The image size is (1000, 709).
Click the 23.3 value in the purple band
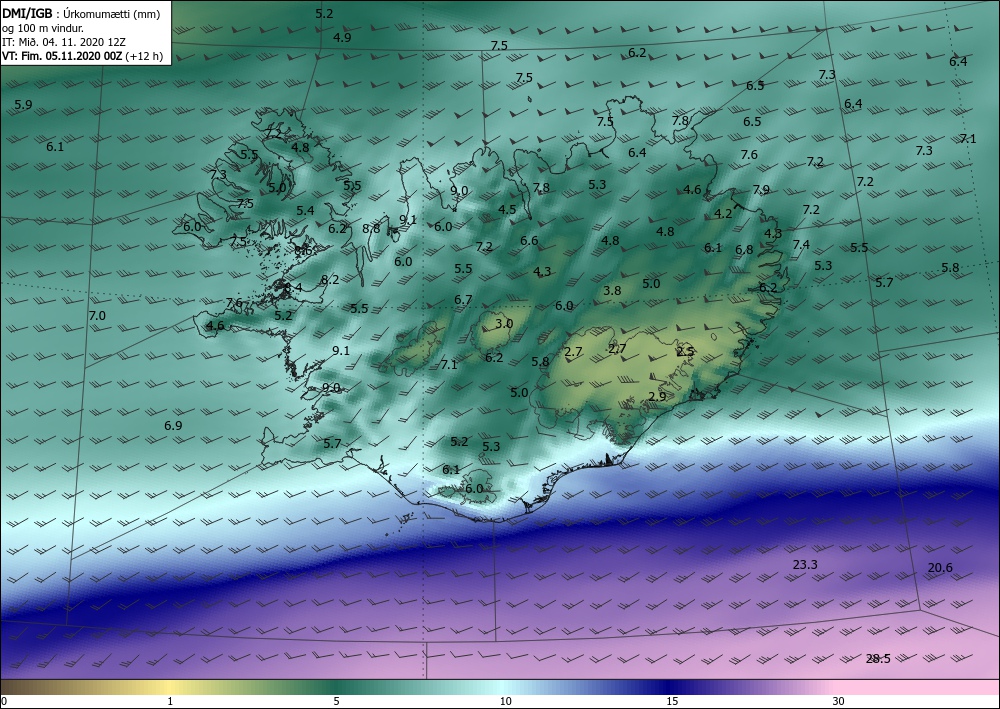tap(805, 564)
